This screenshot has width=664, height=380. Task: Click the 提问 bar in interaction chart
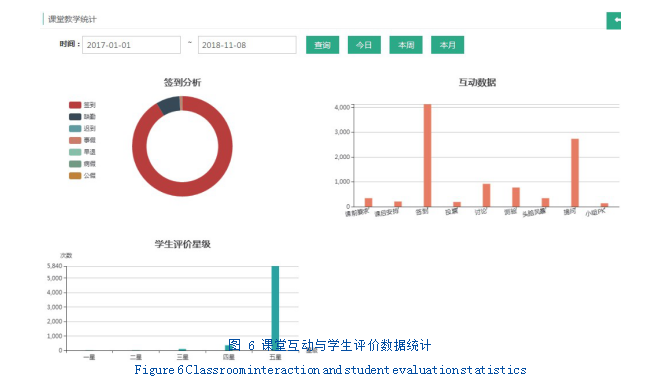575,173
